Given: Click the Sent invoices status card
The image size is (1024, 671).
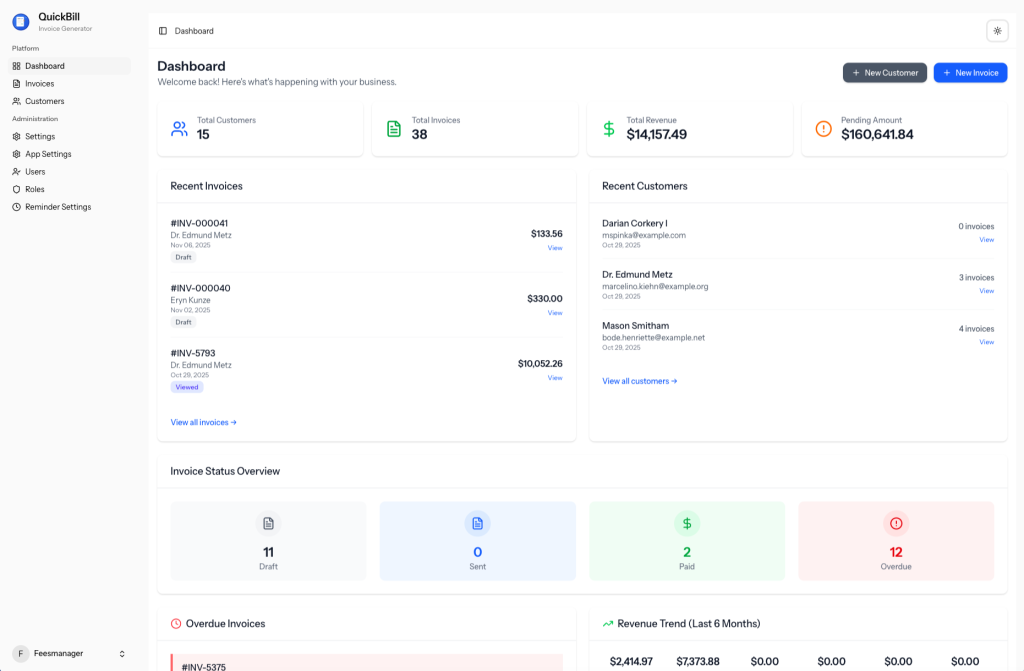Looking at the screenshot, I should point(477,541).
